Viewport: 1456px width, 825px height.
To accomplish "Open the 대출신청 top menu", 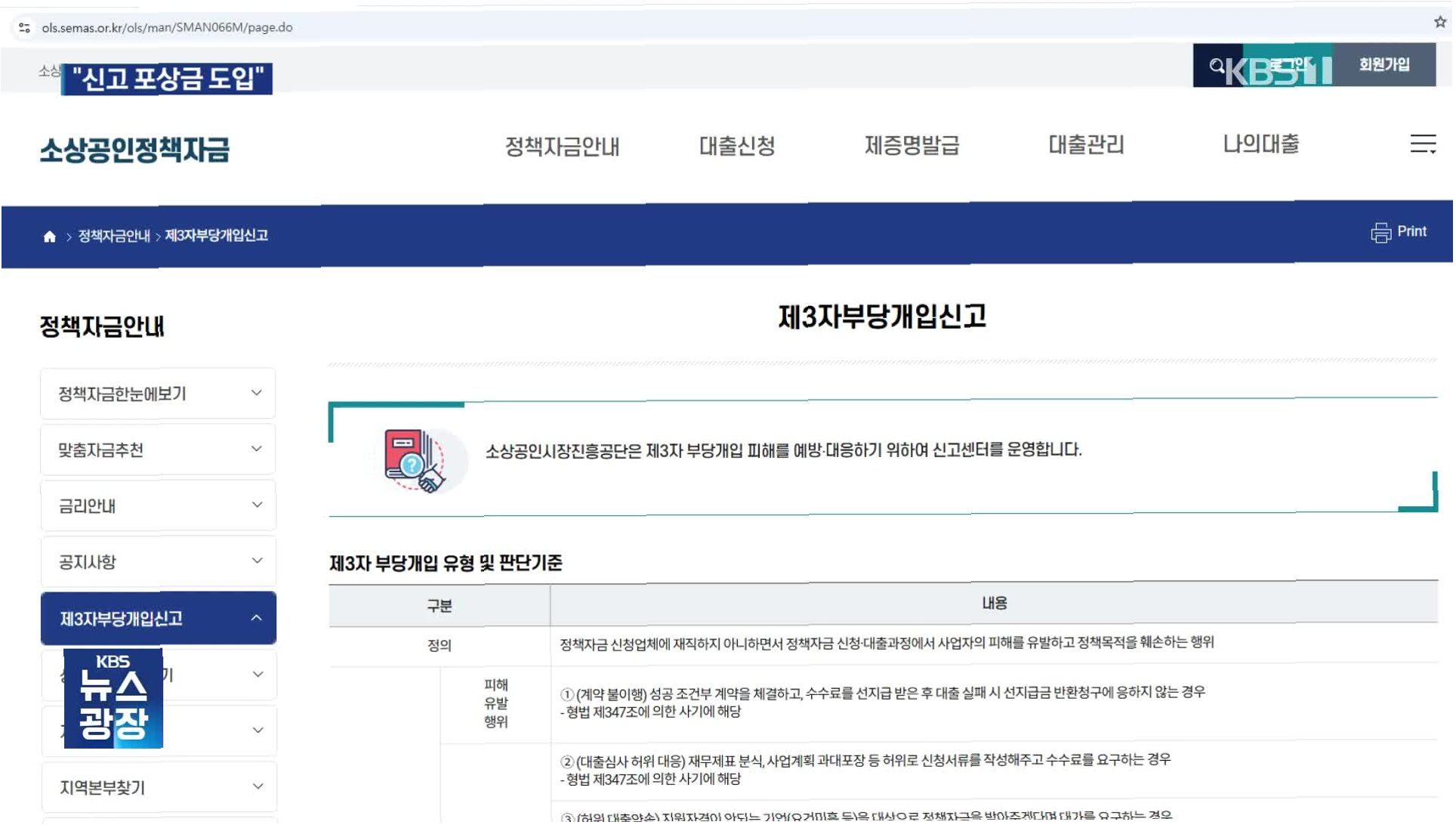I will point(736,146).
